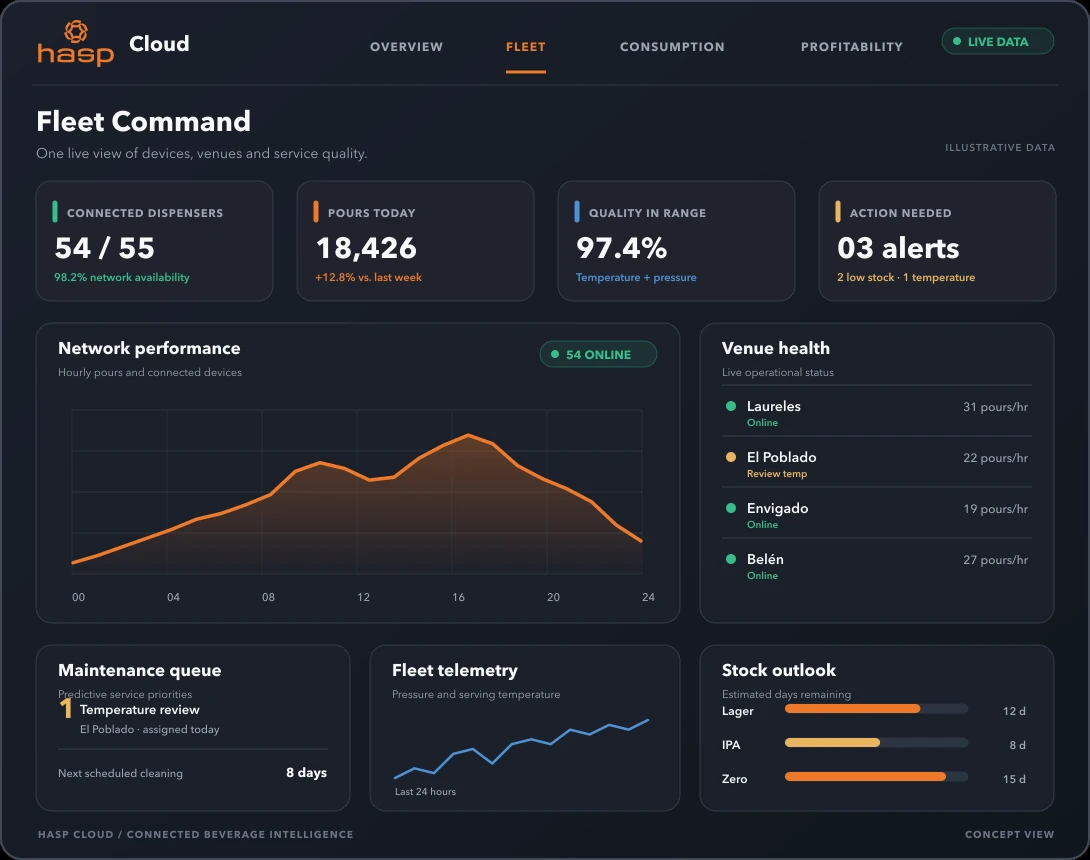Click "Next scheduled cleaning" label
This screenshot has width=1090, height=860.
(x=120, y=773)
